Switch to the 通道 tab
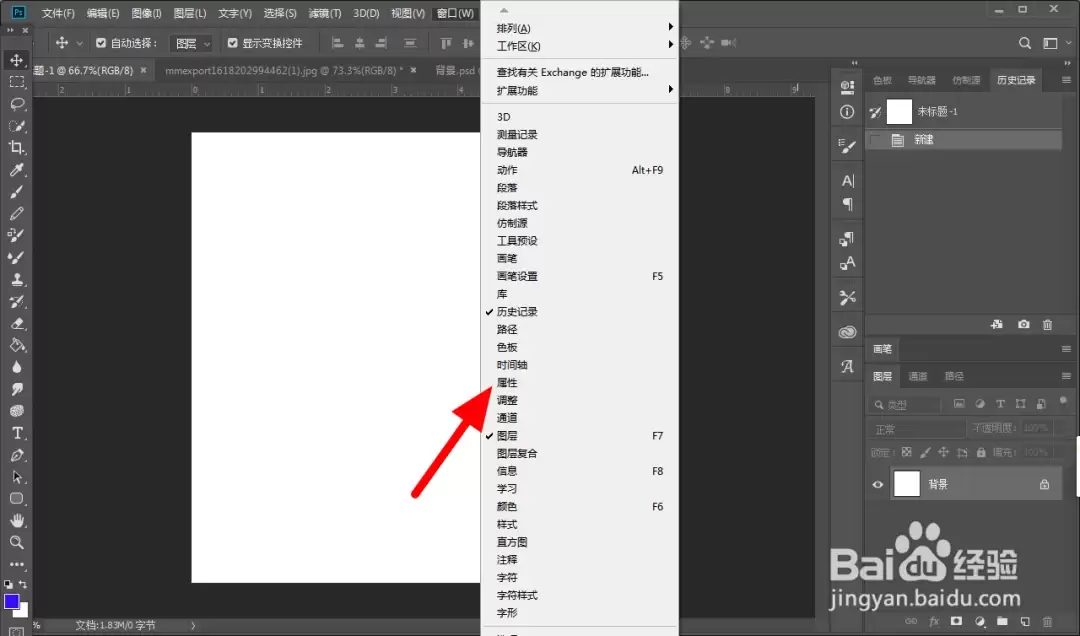The height and width of the screenshot is (636, 1080). pyautogui.click(x=917, y=376)
